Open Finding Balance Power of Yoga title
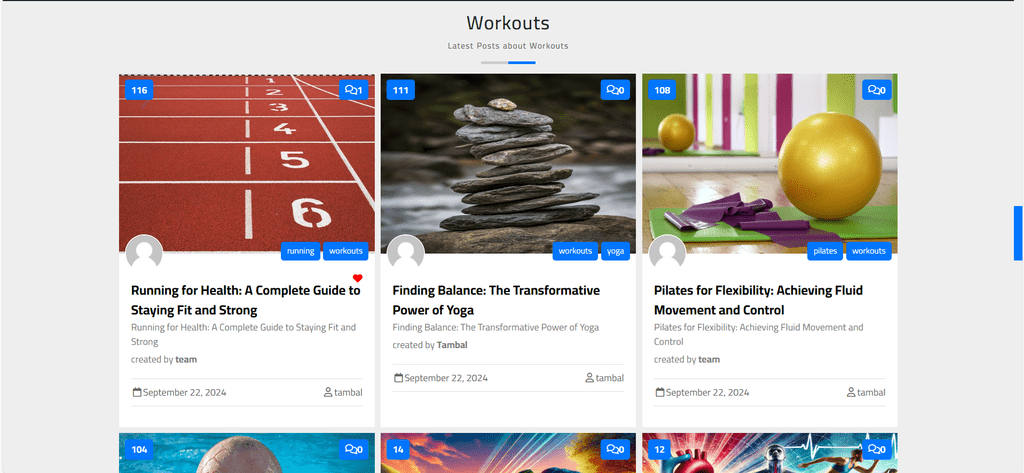 point(496,300)
